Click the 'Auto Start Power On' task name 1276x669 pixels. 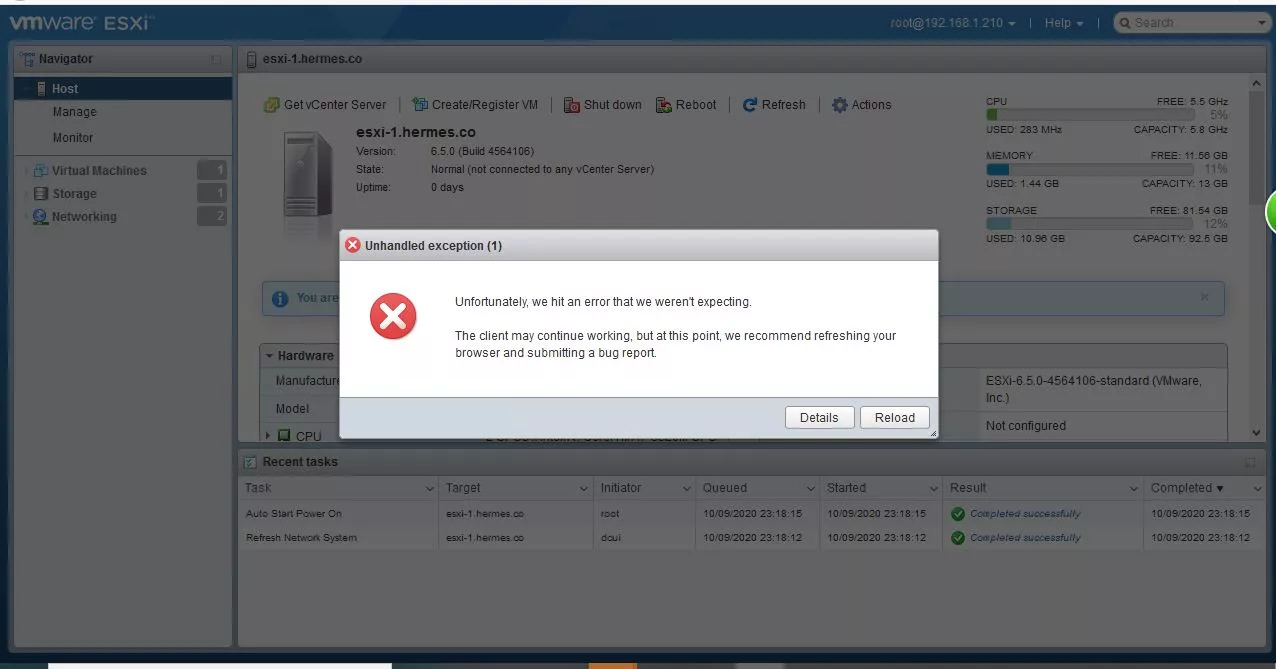(x=294, y=514)
